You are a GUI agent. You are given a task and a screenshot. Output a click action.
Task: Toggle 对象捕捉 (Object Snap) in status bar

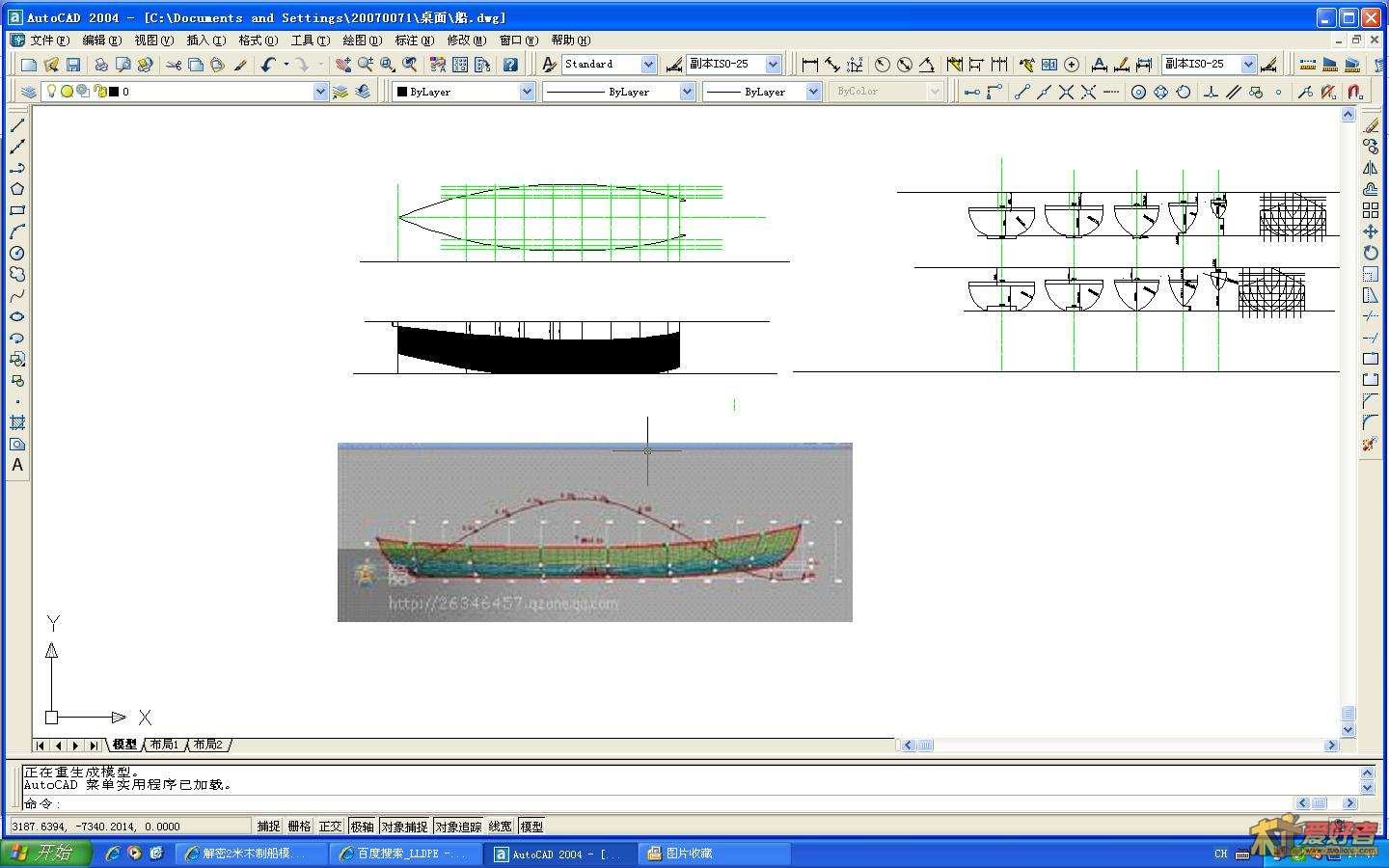(x=403, y=827)
